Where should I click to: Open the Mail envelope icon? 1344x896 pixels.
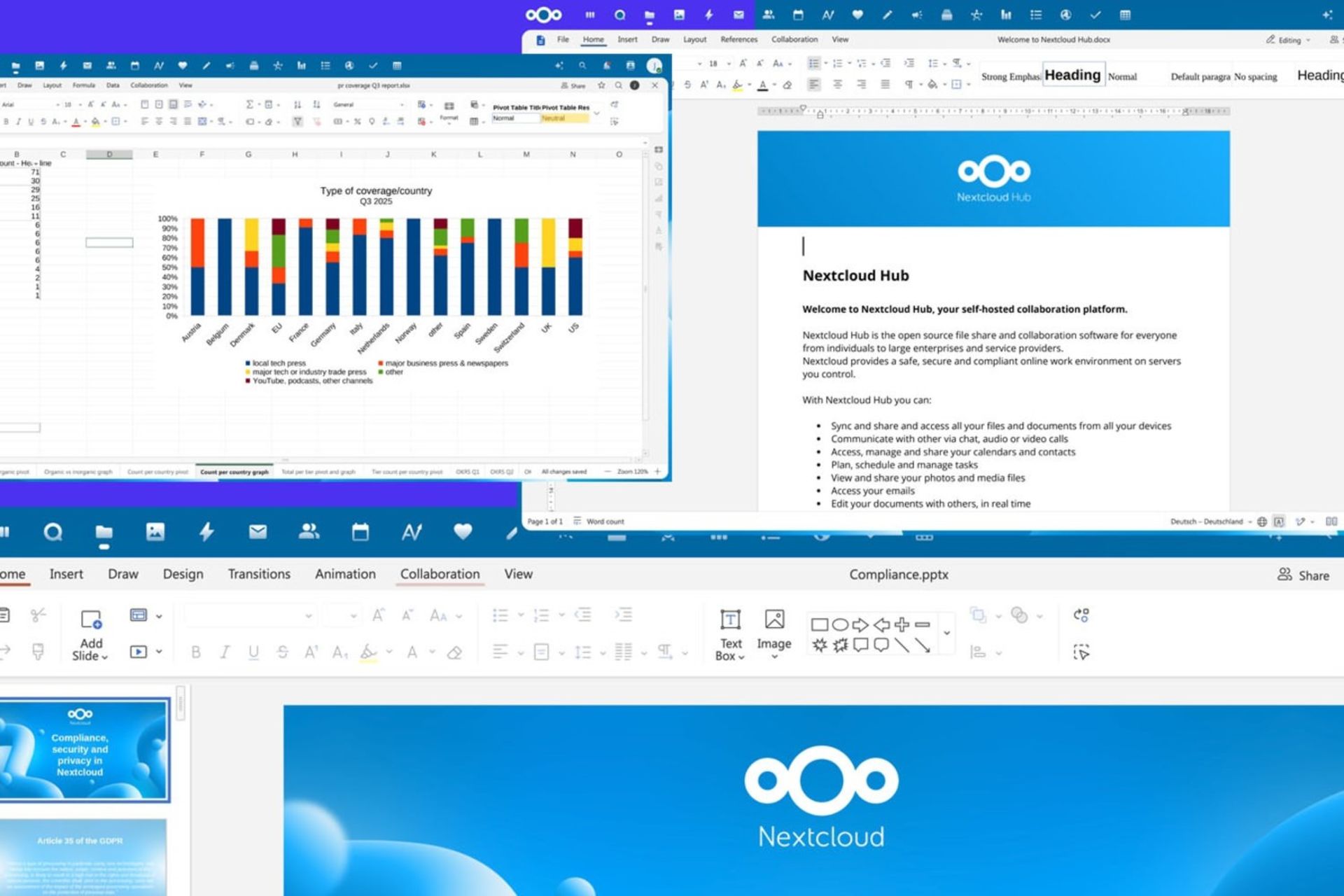[258, 532]
